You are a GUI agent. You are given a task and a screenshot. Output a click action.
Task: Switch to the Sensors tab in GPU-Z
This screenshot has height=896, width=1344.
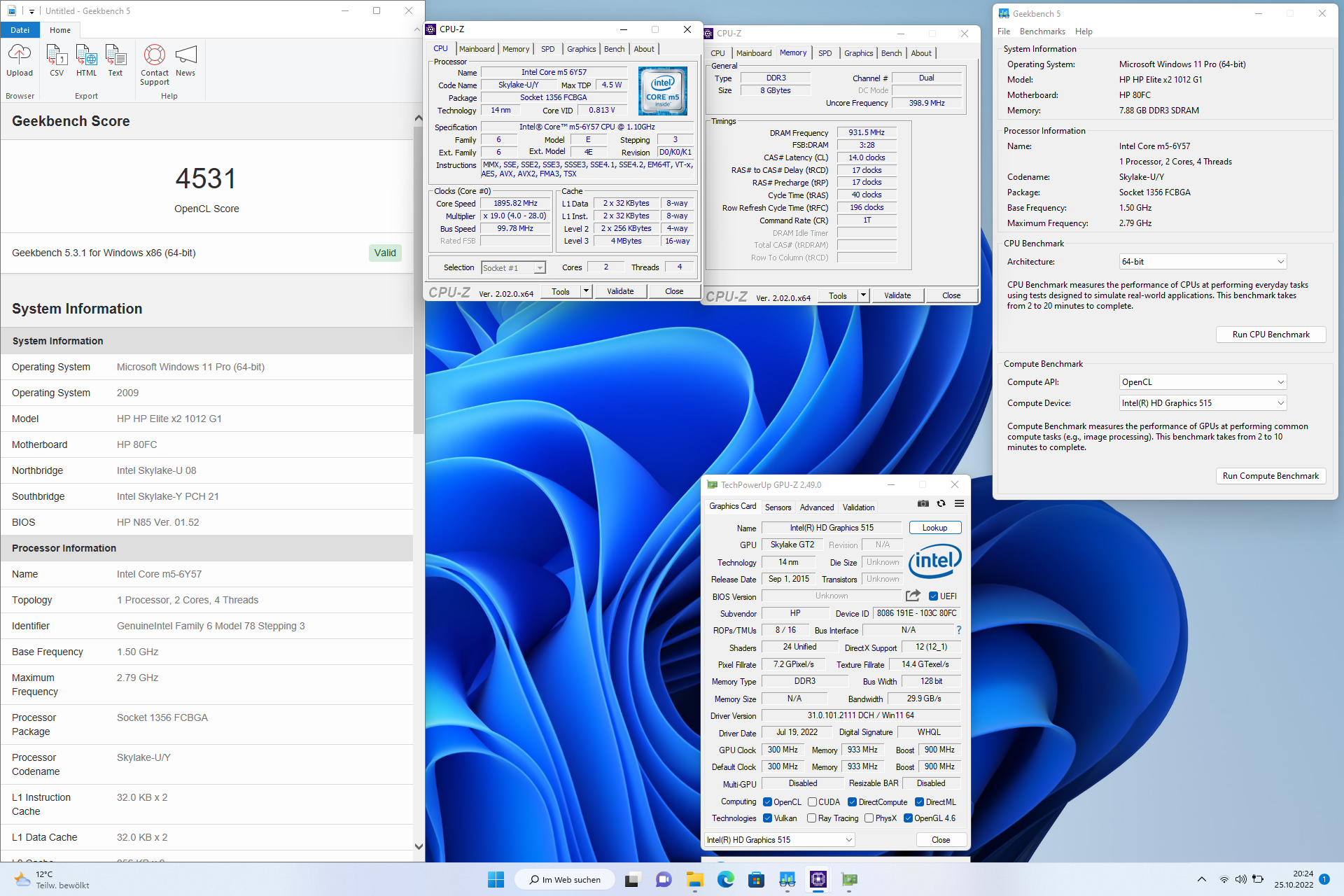pyautogui.click(x=778, y=507)
